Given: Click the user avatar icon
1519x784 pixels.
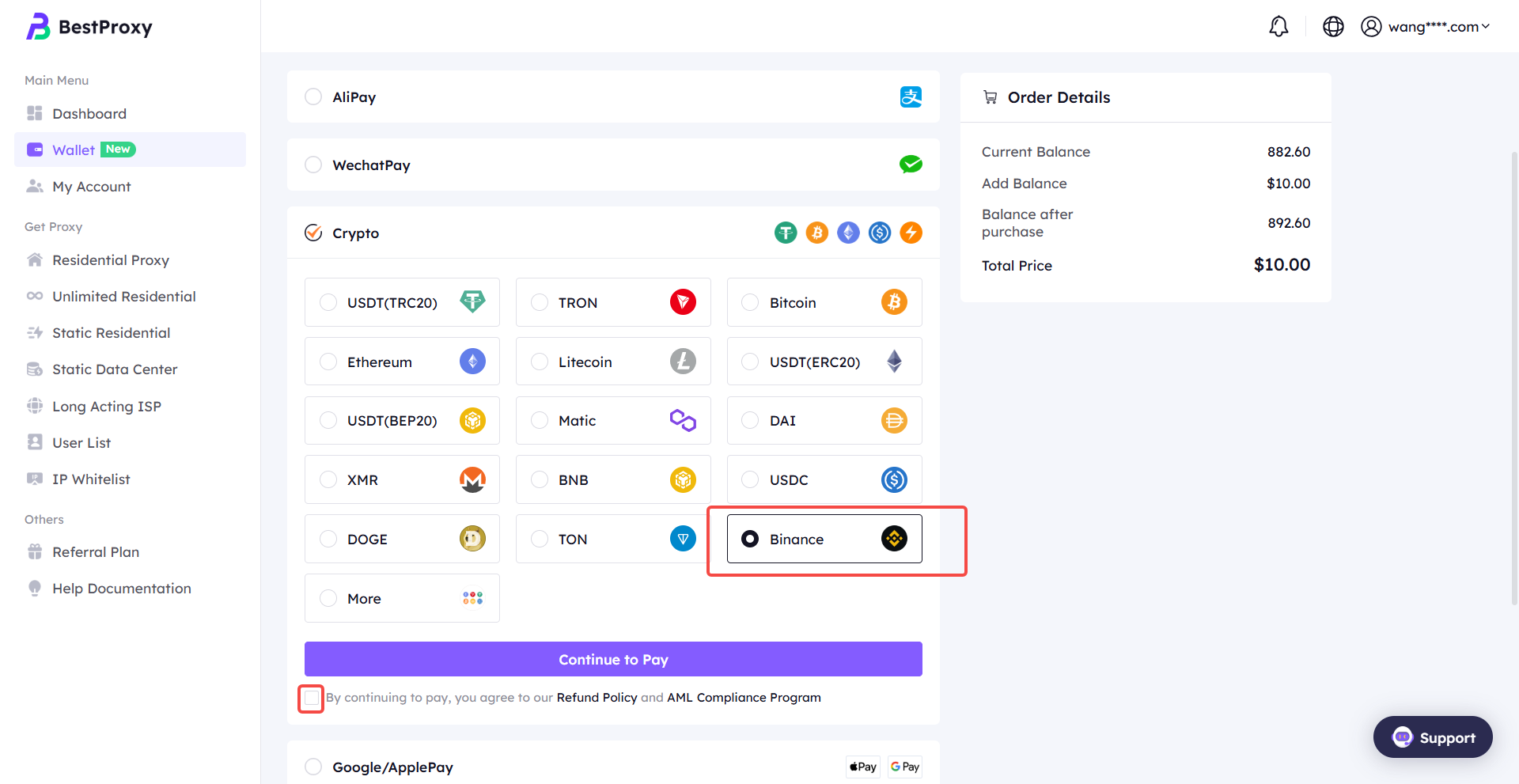Looking at the screenshot, I should click(1371, 27).
